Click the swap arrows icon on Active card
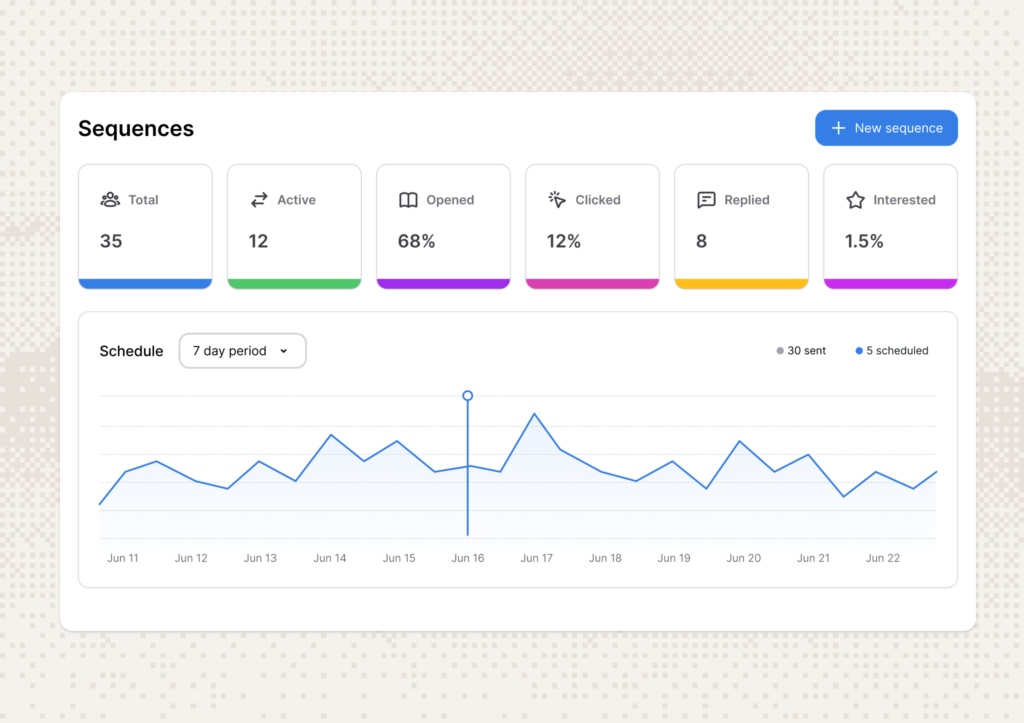Image resolution: width=1024 pixels, height=723 pixels. coord(259,200)
